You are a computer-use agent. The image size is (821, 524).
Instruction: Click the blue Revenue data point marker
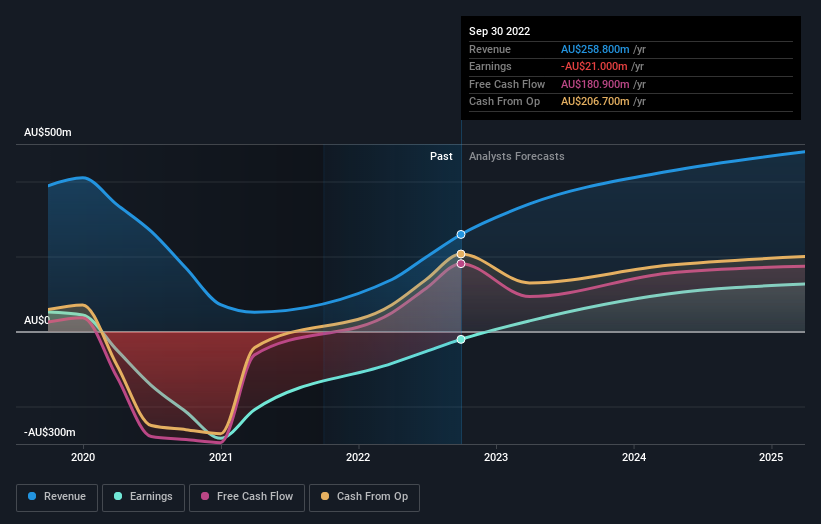pyautogui.click(x=461, y=235)
